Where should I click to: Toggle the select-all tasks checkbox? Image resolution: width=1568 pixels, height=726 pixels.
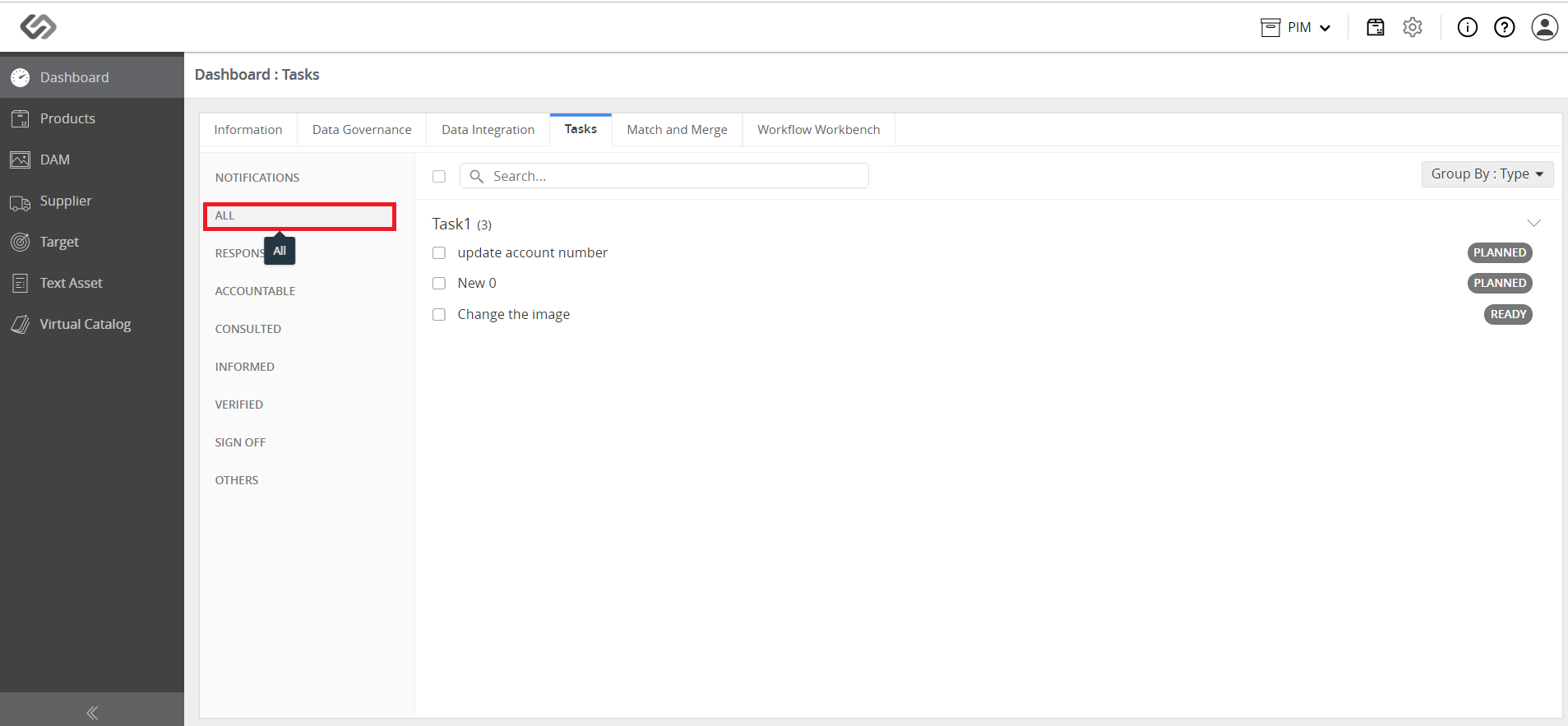pos(439,176)
